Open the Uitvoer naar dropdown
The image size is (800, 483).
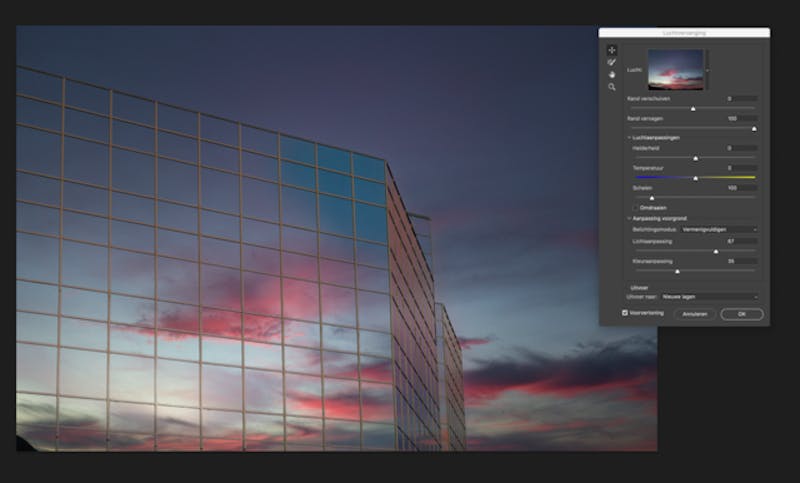(710, 297)
